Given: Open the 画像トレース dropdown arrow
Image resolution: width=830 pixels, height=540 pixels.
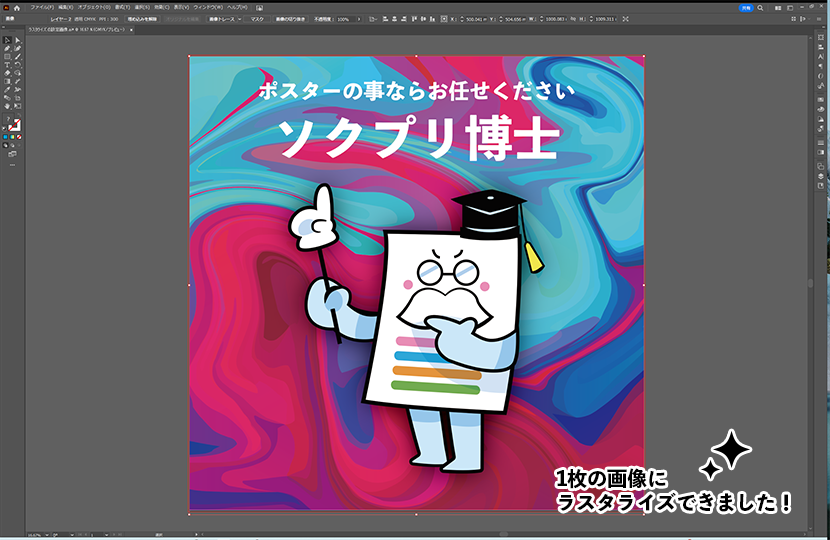Looking at the screenshot, I should [x=241, y=19].
